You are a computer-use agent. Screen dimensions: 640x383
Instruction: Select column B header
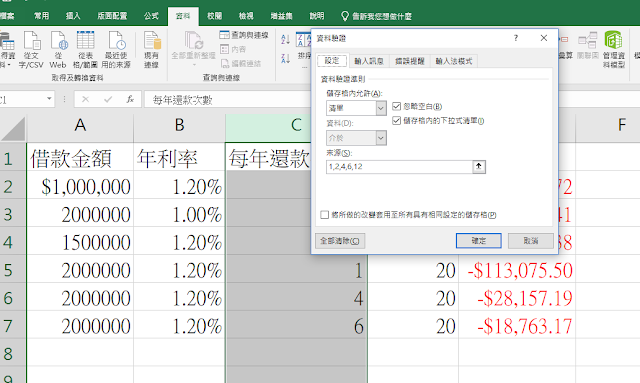click(x=179, y=125)
